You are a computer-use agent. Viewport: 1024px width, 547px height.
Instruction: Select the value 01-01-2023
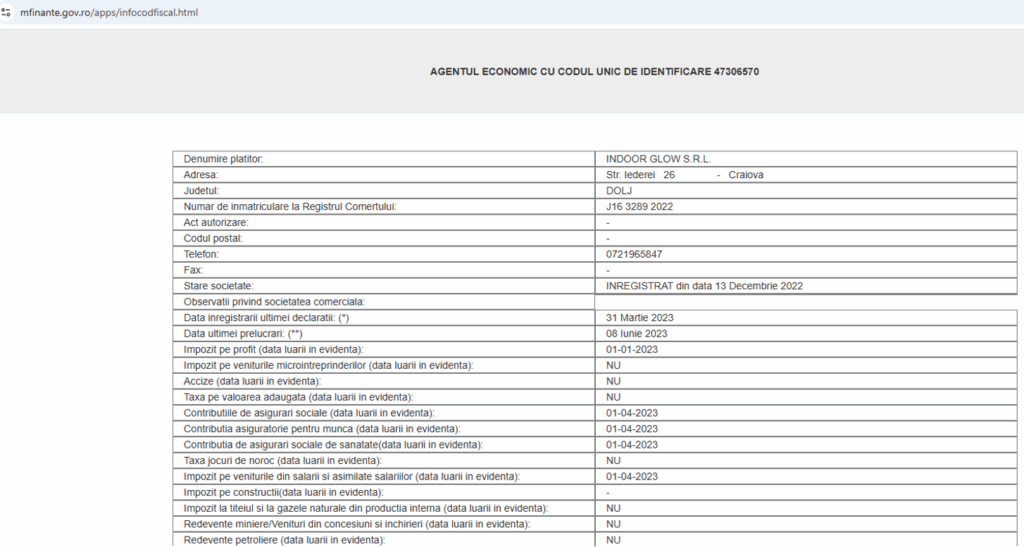[x=632, y=349]
